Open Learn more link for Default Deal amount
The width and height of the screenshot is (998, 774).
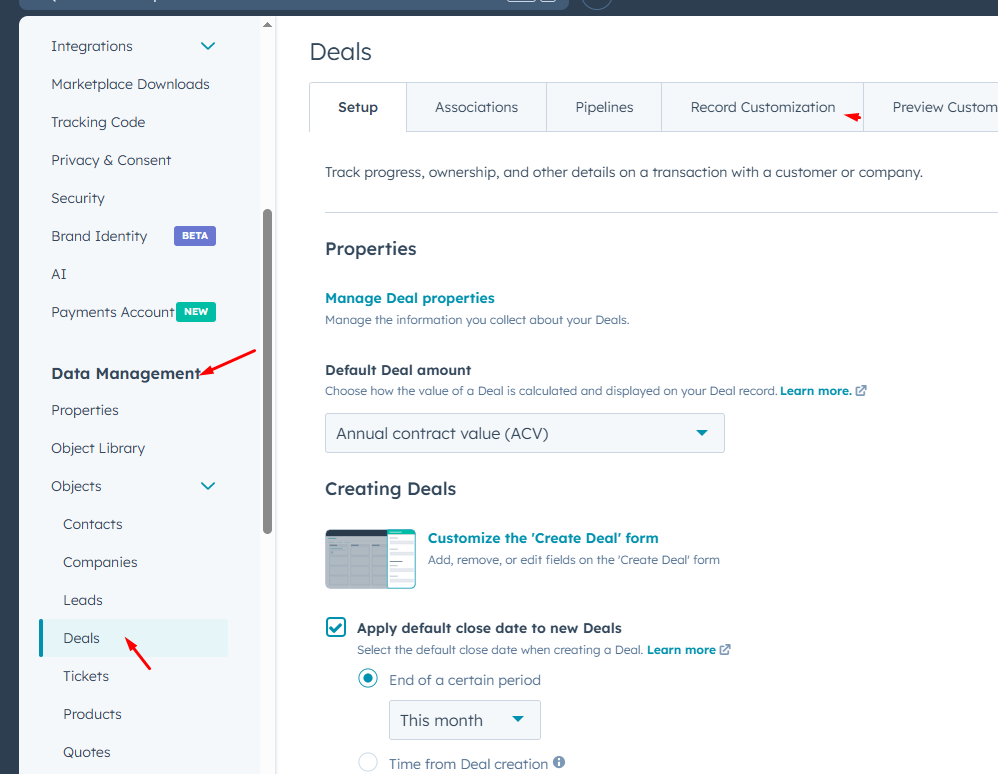[x=815, y=391]
